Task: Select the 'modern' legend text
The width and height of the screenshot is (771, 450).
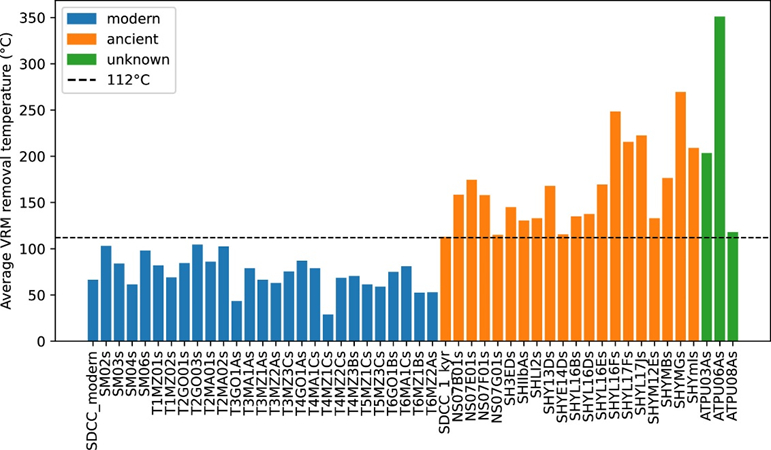Action: point(133,19)
